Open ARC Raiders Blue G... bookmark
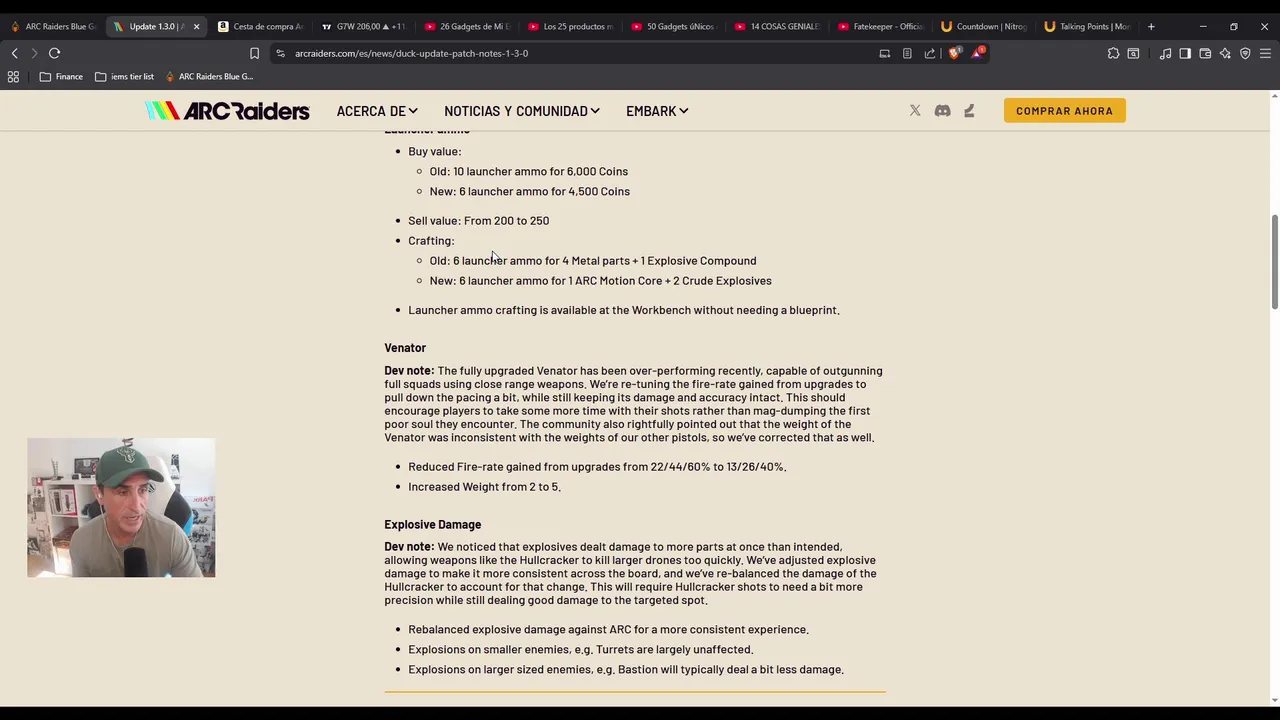 point(209,76)
